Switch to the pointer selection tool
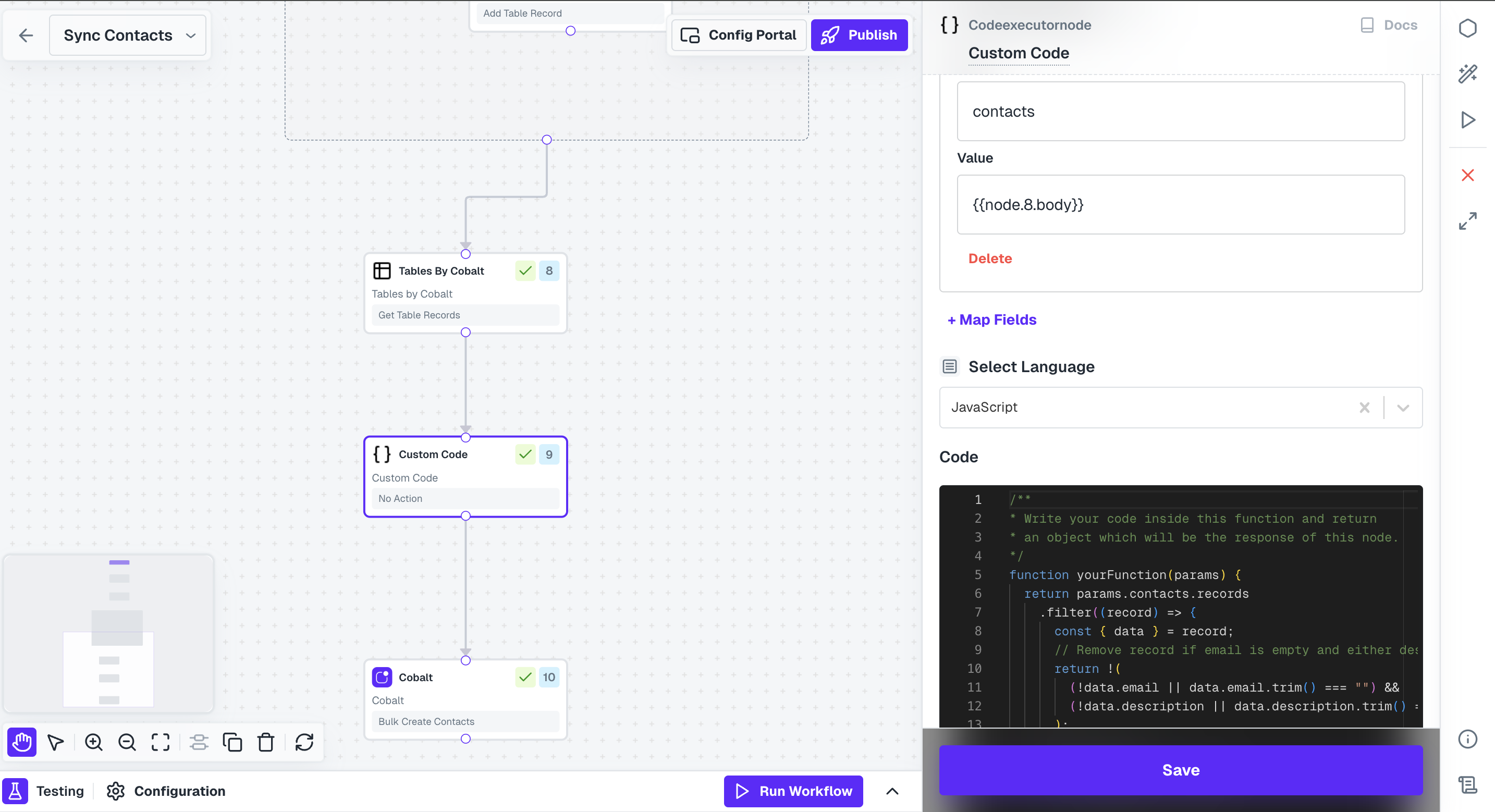This screenshot has width=1495, height=812. (55, 742)
